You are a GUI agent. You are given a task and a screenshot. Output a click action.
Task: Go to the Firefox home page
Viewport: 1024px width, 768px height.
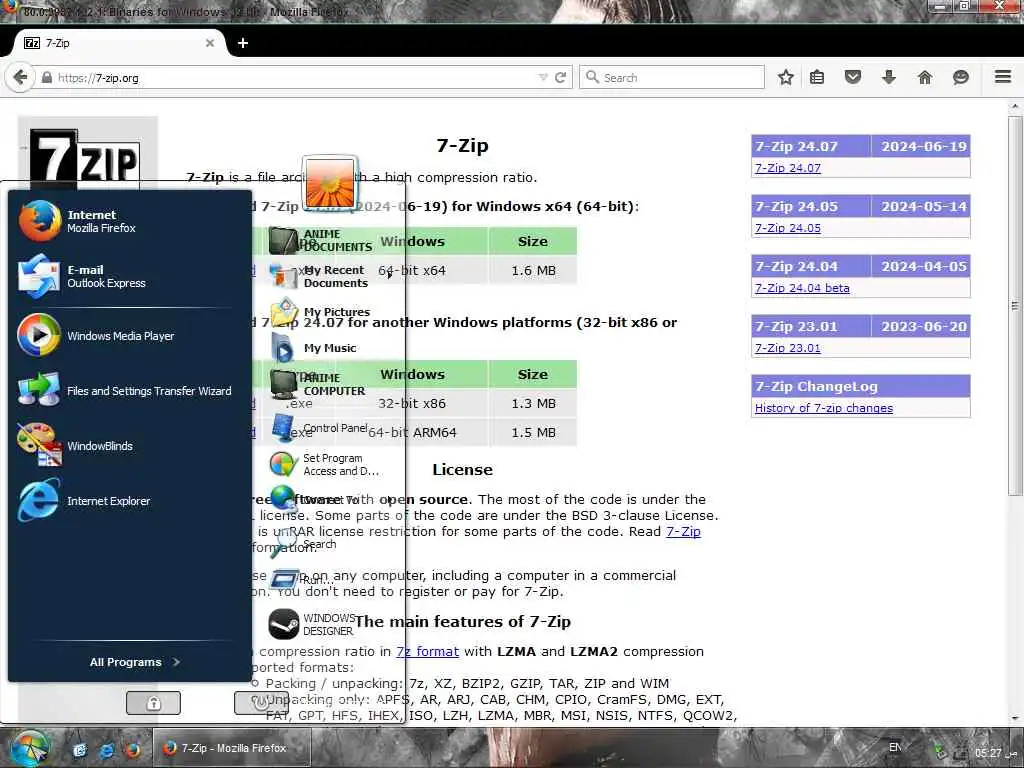click(925, 77)
